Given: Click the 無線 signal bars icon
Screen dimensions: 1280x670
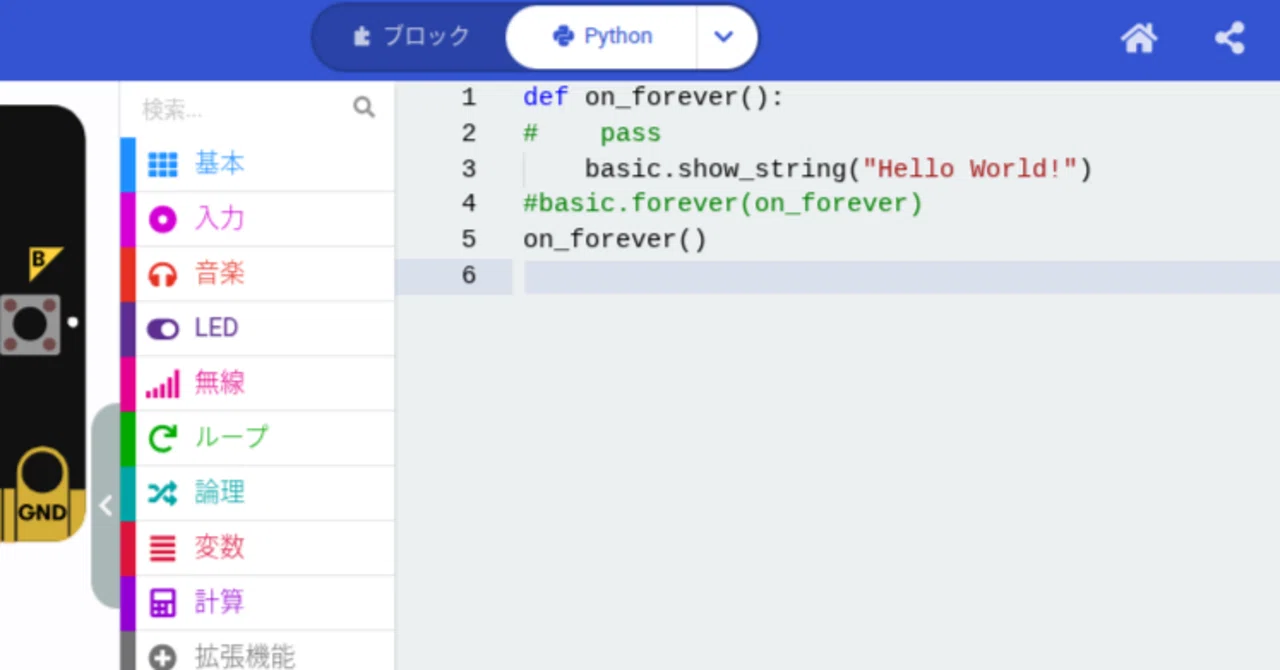Looking at the screenshot, I should [162, 384].
